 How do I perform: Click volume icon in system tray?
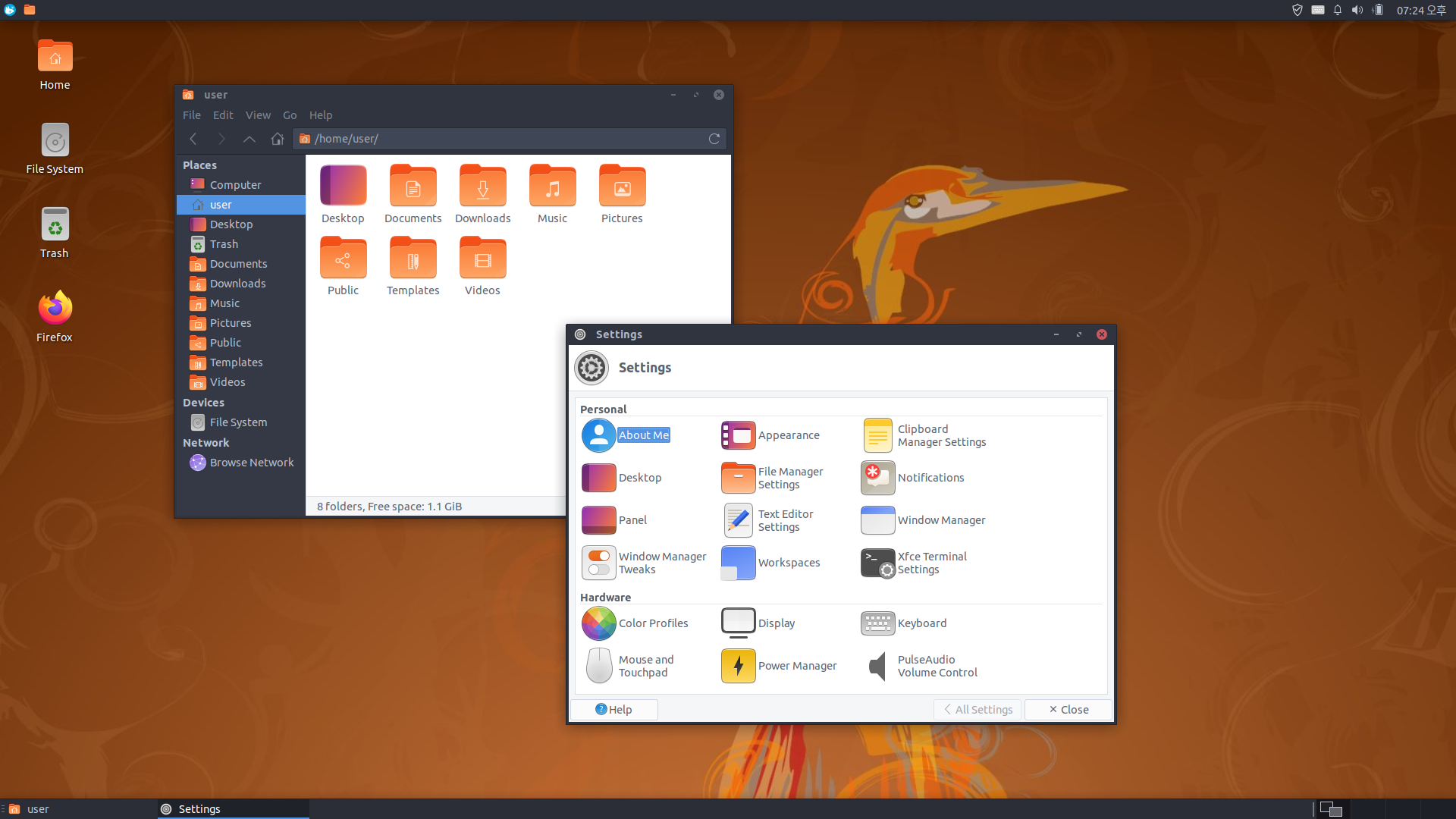pos(1357,10)
